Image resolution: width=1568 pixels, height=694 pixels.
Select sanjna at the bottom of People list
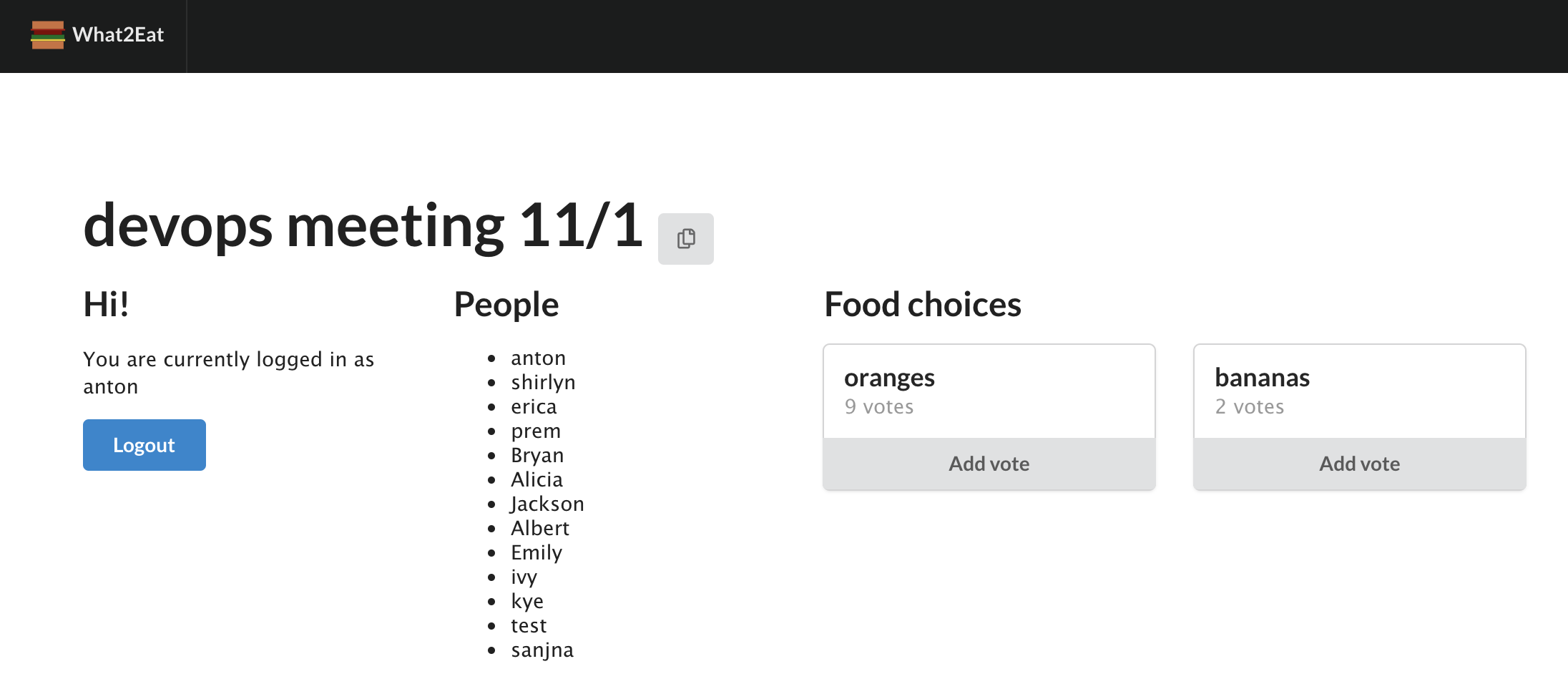pos(542,650)
